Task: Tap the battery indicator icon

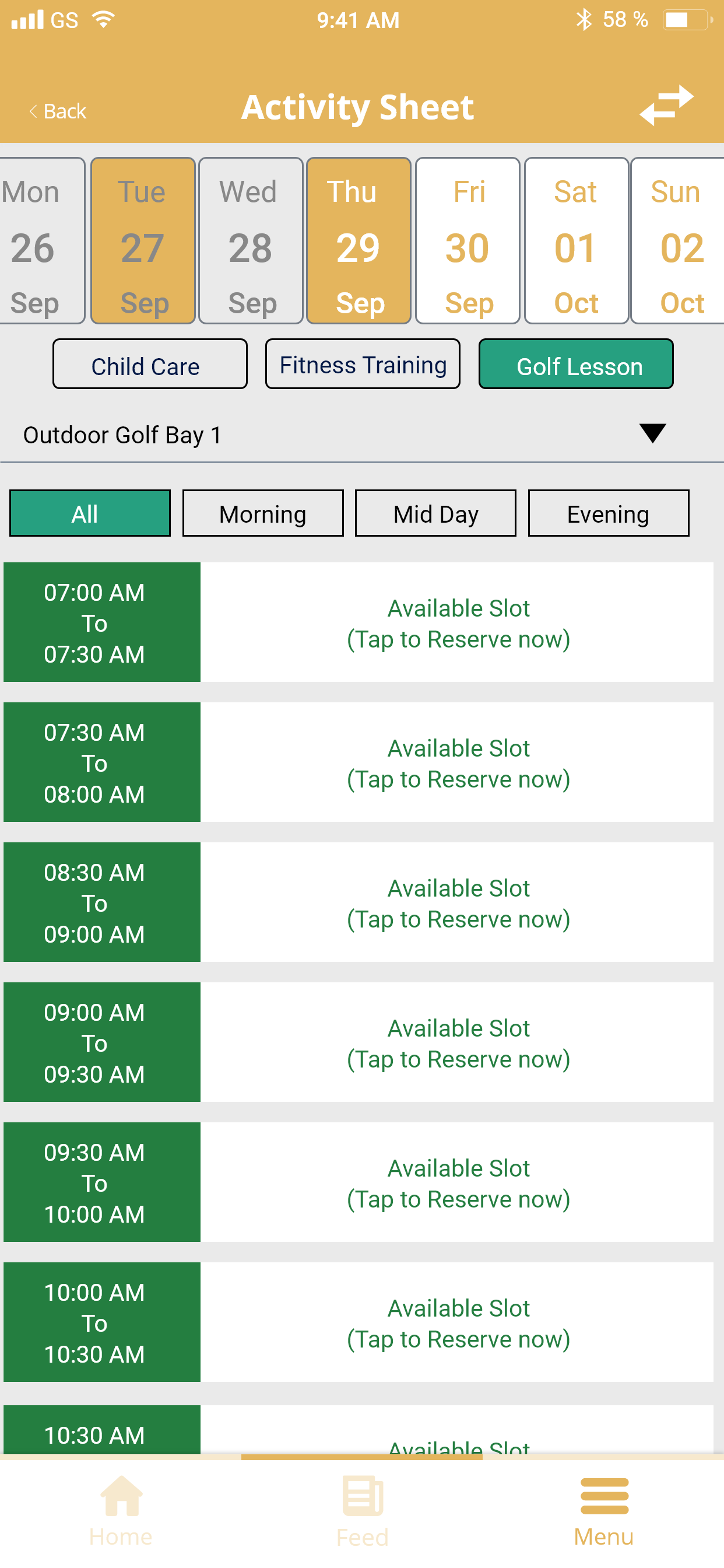Action: click(687, 20)
